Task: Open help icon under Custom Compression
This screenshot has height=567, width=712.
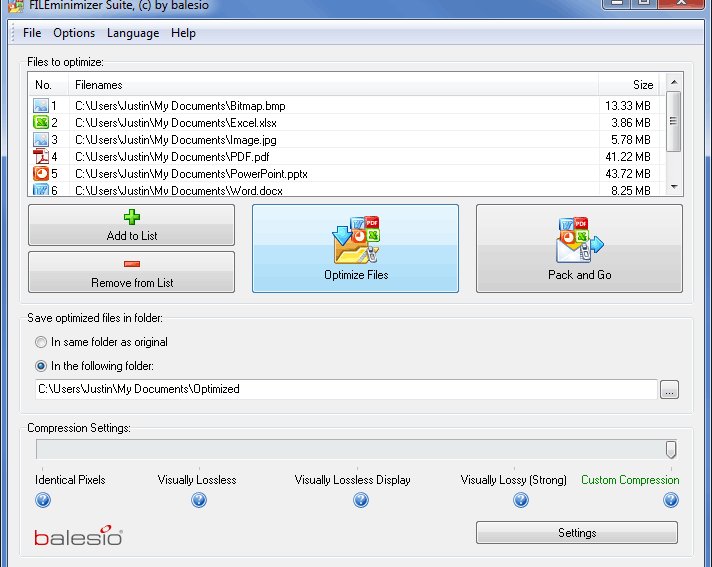Action: tap(671, 500)
